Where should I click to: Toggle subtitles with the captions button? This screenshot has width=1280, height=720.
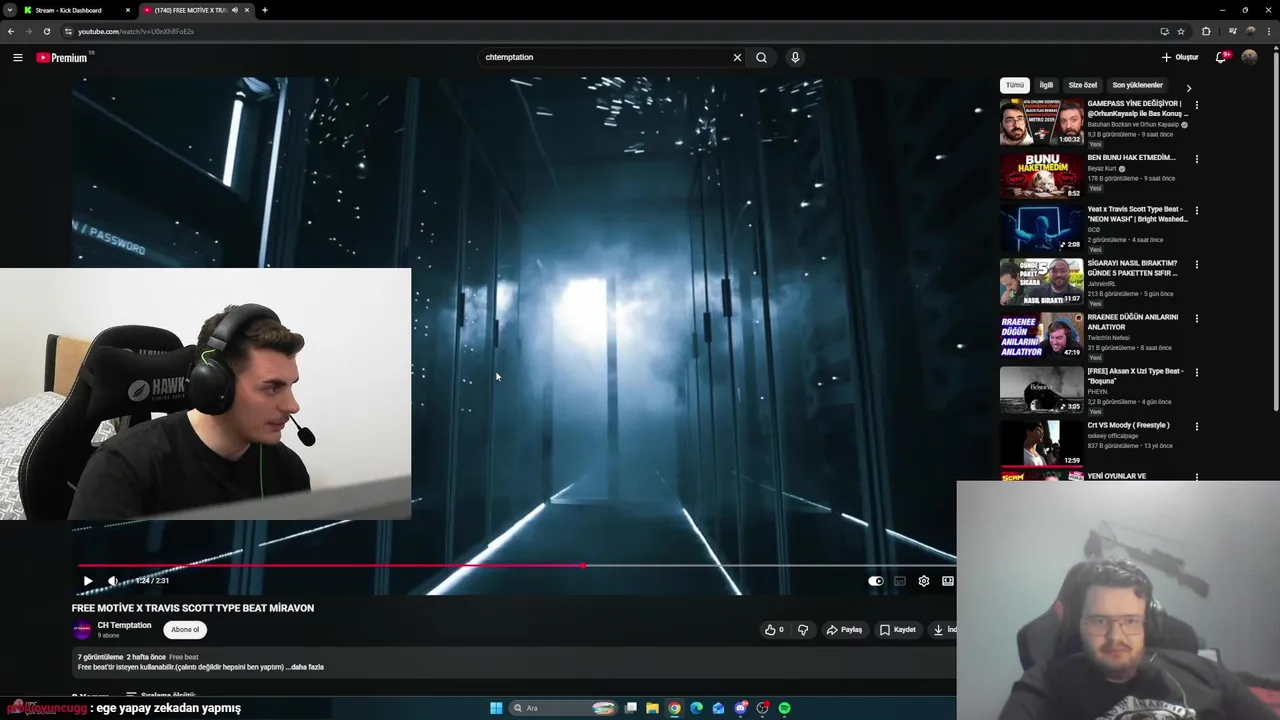click(900, 581)
